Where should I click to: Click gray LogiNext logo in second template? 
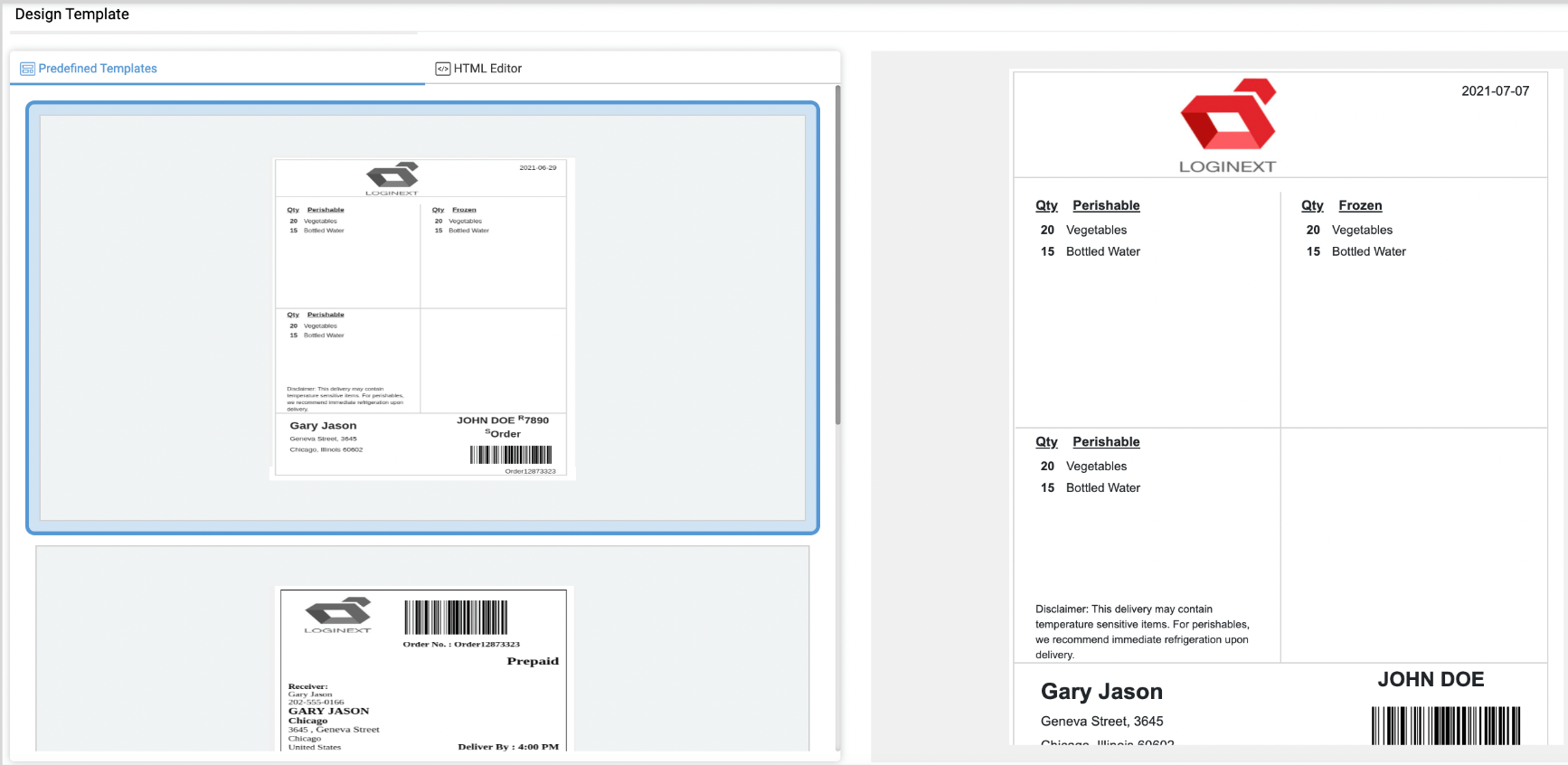point(338,615)
